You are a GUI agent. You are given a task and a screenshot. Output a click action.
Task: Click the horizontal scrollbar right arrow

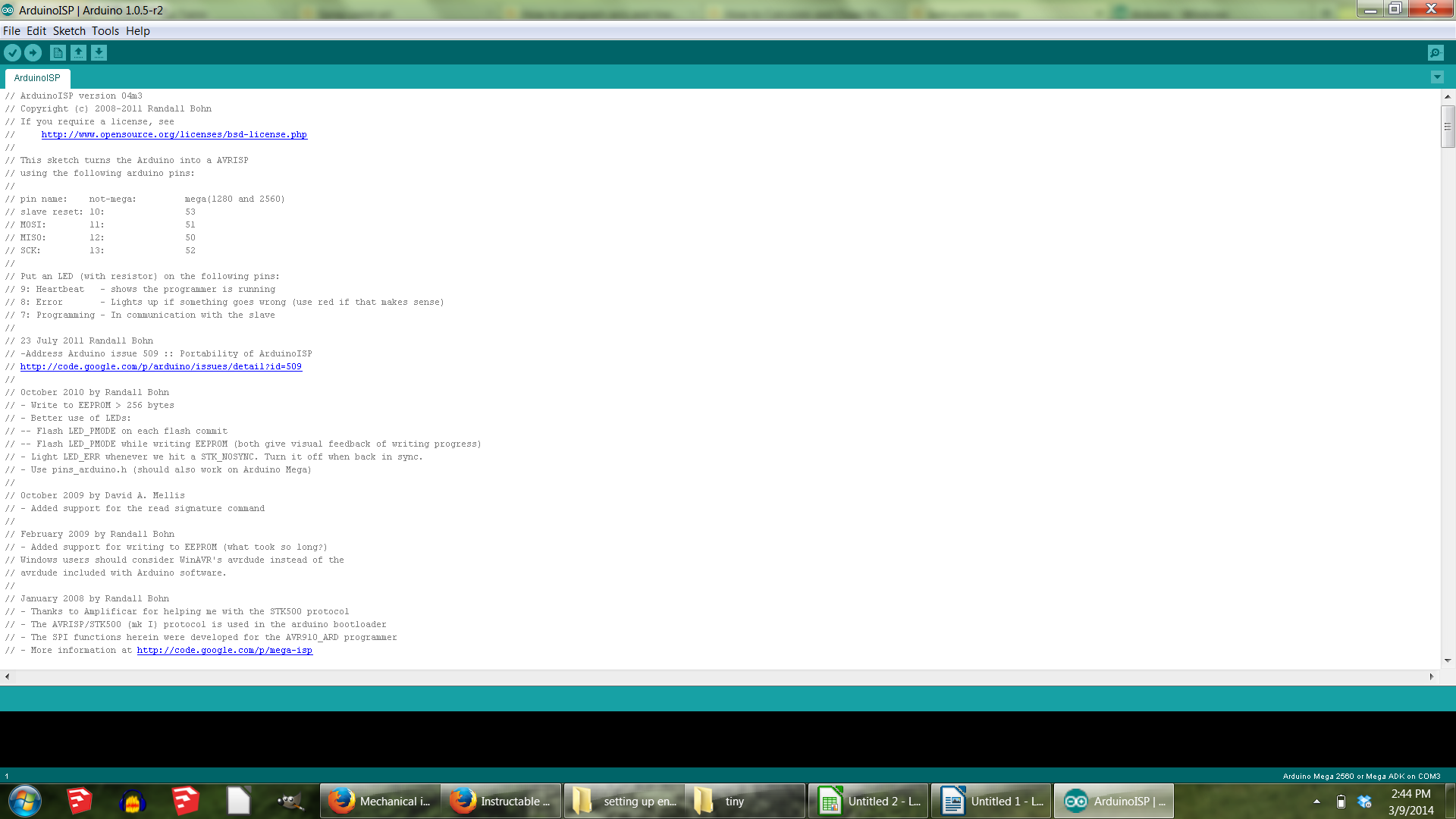[1431, 676]
